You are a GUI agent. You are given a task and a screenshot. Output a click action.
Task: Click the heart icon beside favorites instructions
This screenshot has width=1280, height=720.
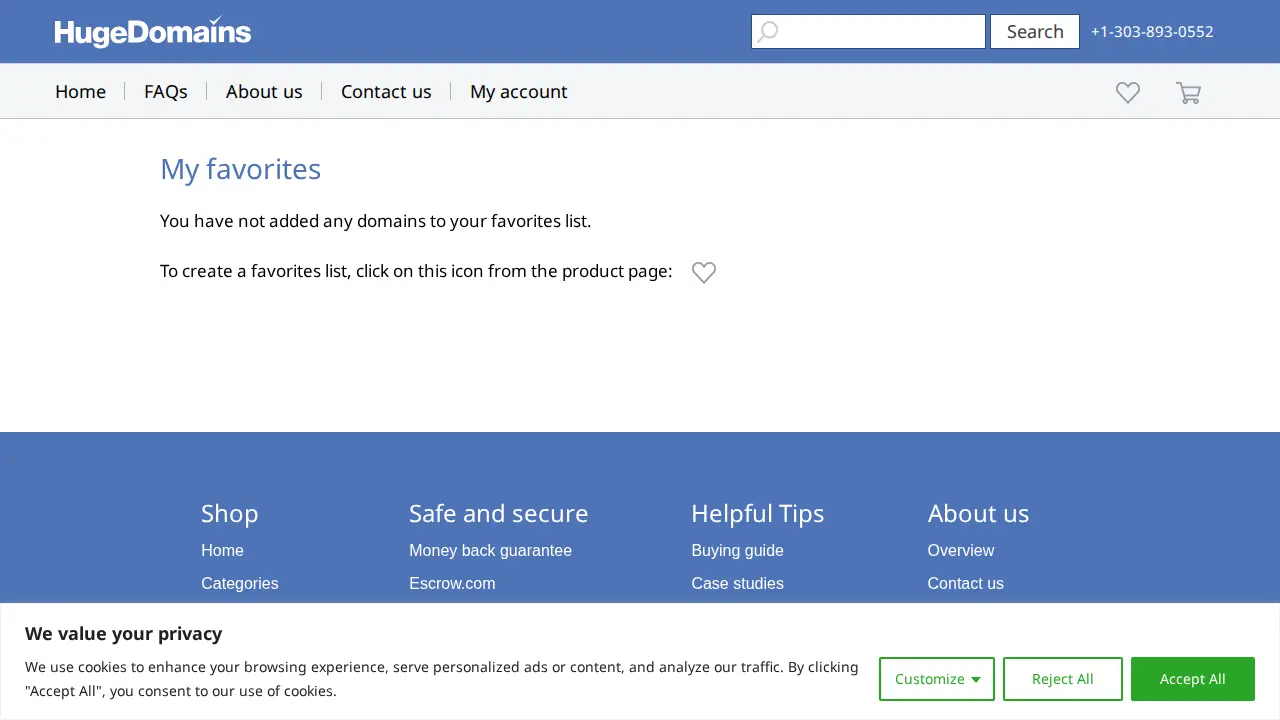(x=704, y=272)
